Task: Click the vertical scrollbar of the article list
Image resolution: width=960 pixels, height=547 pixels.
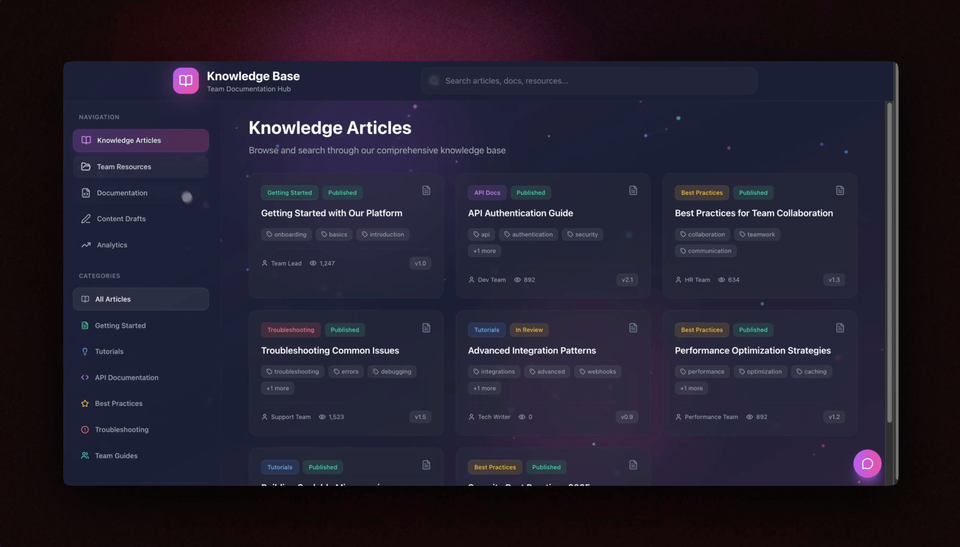Action: 889,260
